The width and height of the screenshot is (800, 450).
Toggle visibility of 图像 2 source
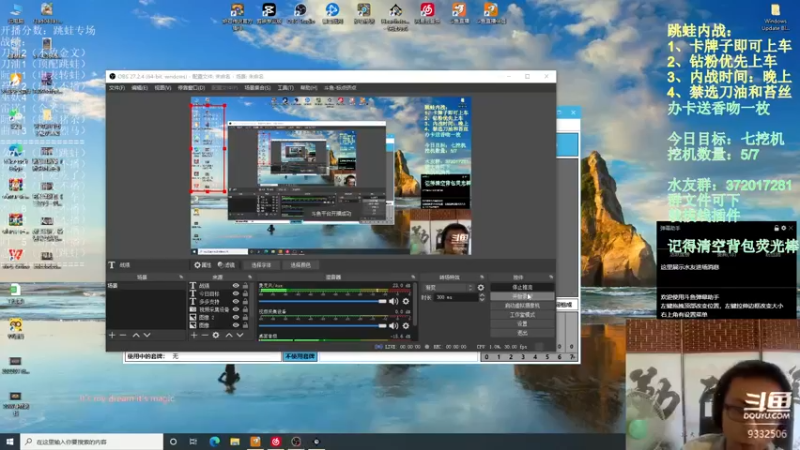click(x=236, y=317)
